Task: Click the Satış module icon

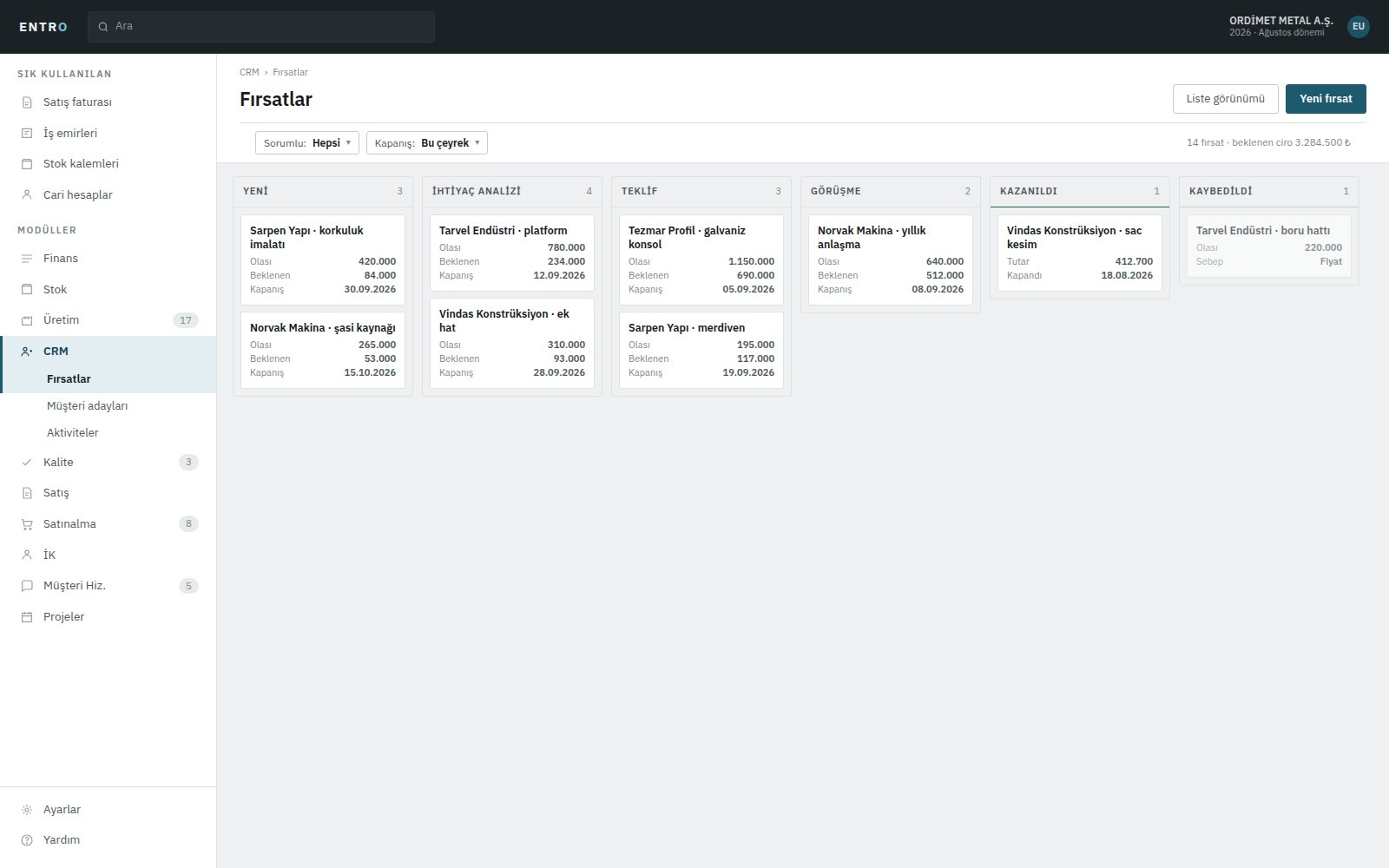Action: pyautogui.click(x=27, y=493)
